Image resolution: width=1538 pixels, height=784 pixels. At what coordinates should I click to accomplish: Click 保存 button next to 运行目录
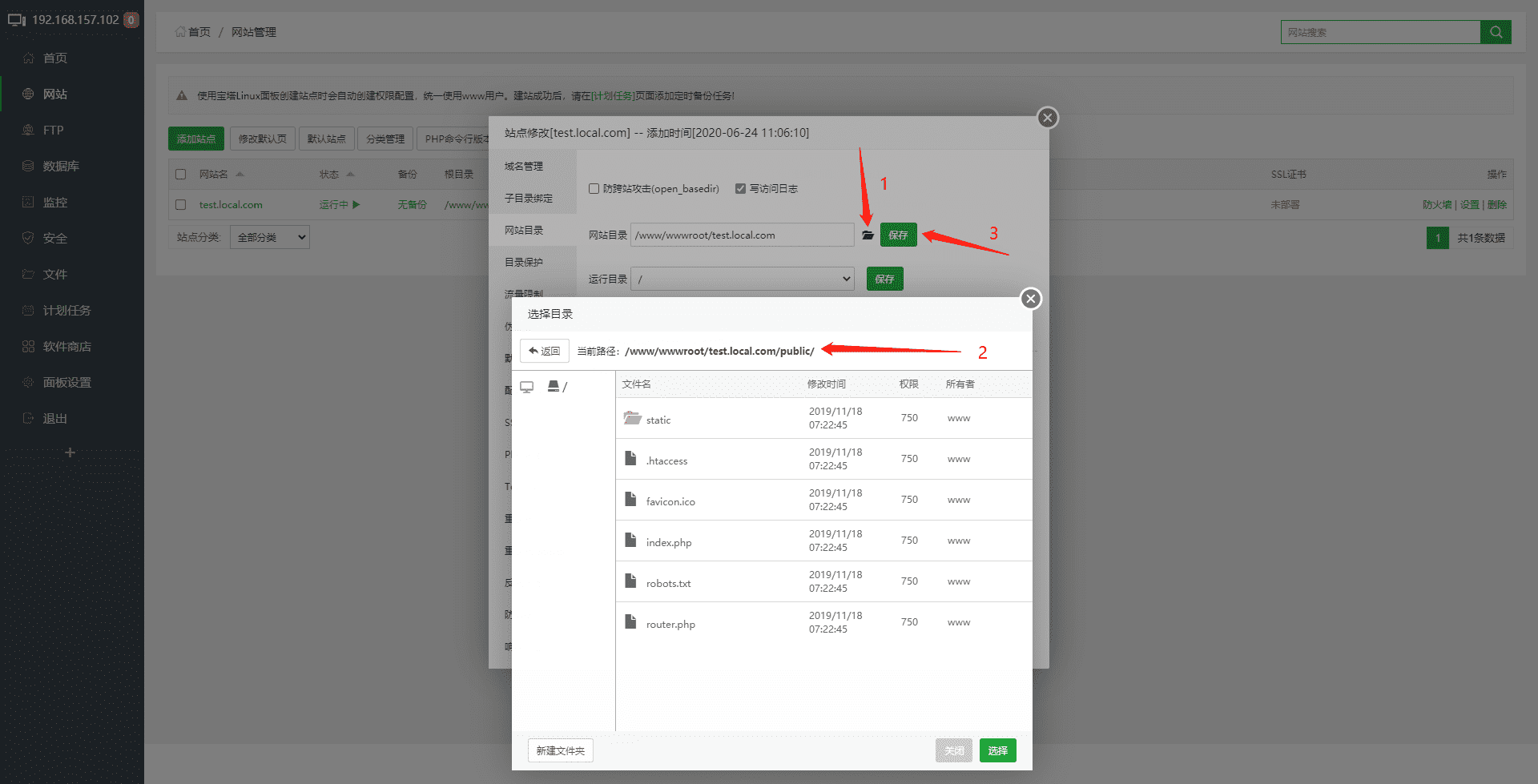[884, 279]
